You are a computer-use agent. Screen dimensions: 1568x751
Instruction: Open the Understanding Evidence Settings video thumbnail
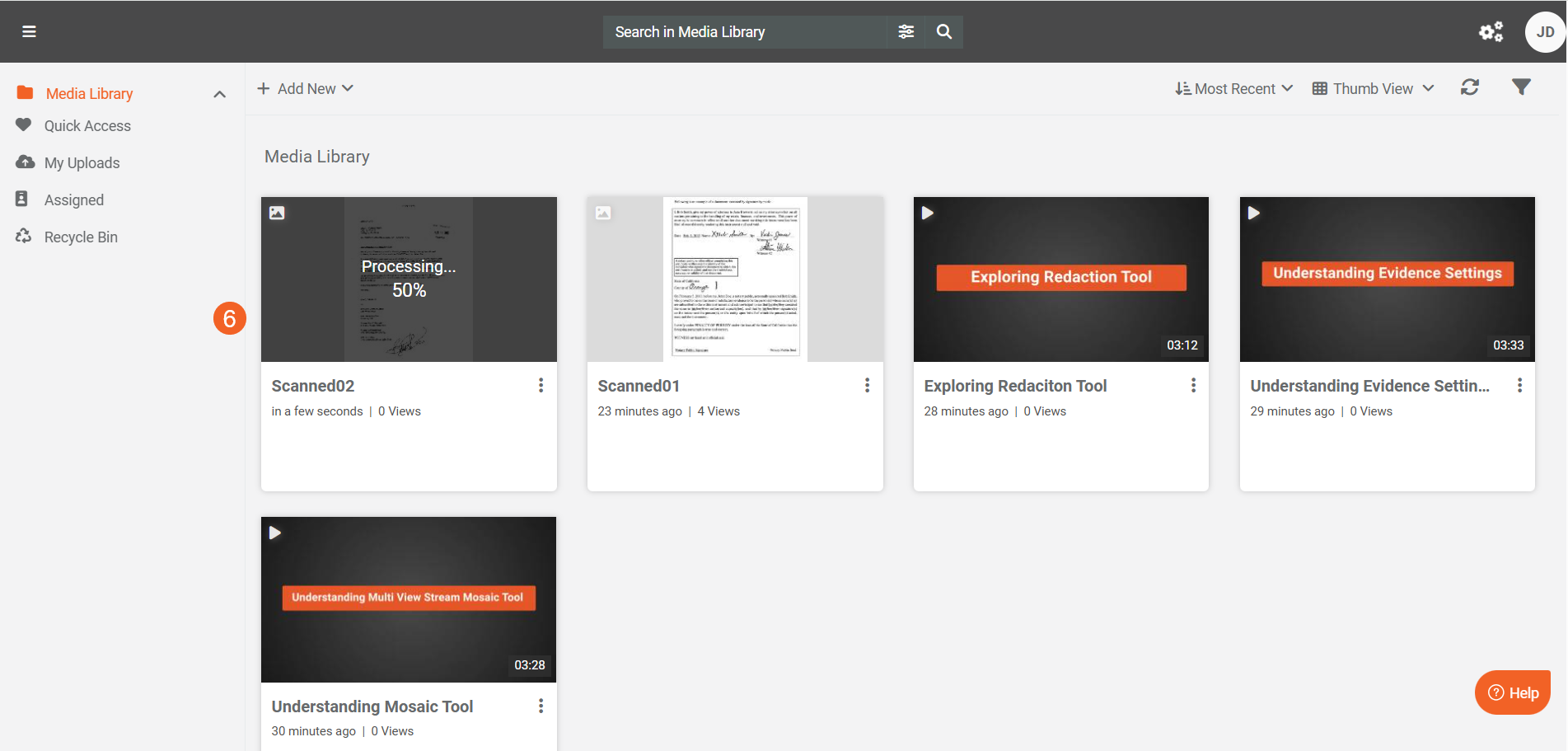tap(1387, 279)
